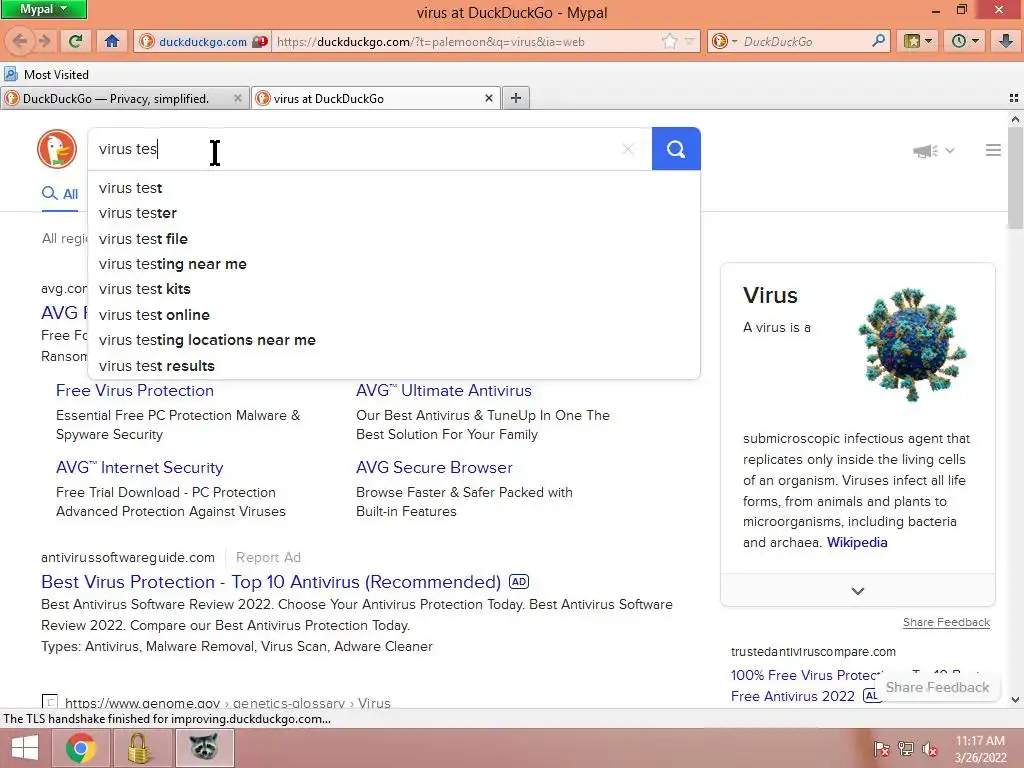Open the hamburger side menu
Screen dimensions: 1024x768
pyautogui.click(x=993, y=150)
